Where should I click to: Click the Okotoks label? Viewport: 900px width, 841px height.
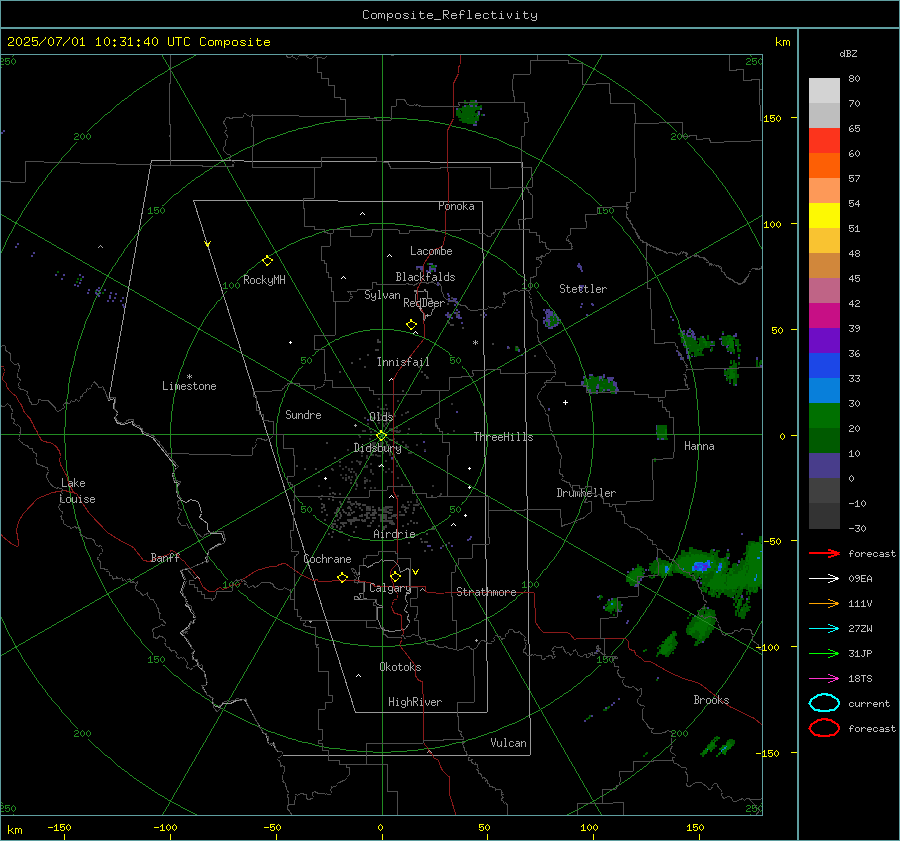point(400,667)
